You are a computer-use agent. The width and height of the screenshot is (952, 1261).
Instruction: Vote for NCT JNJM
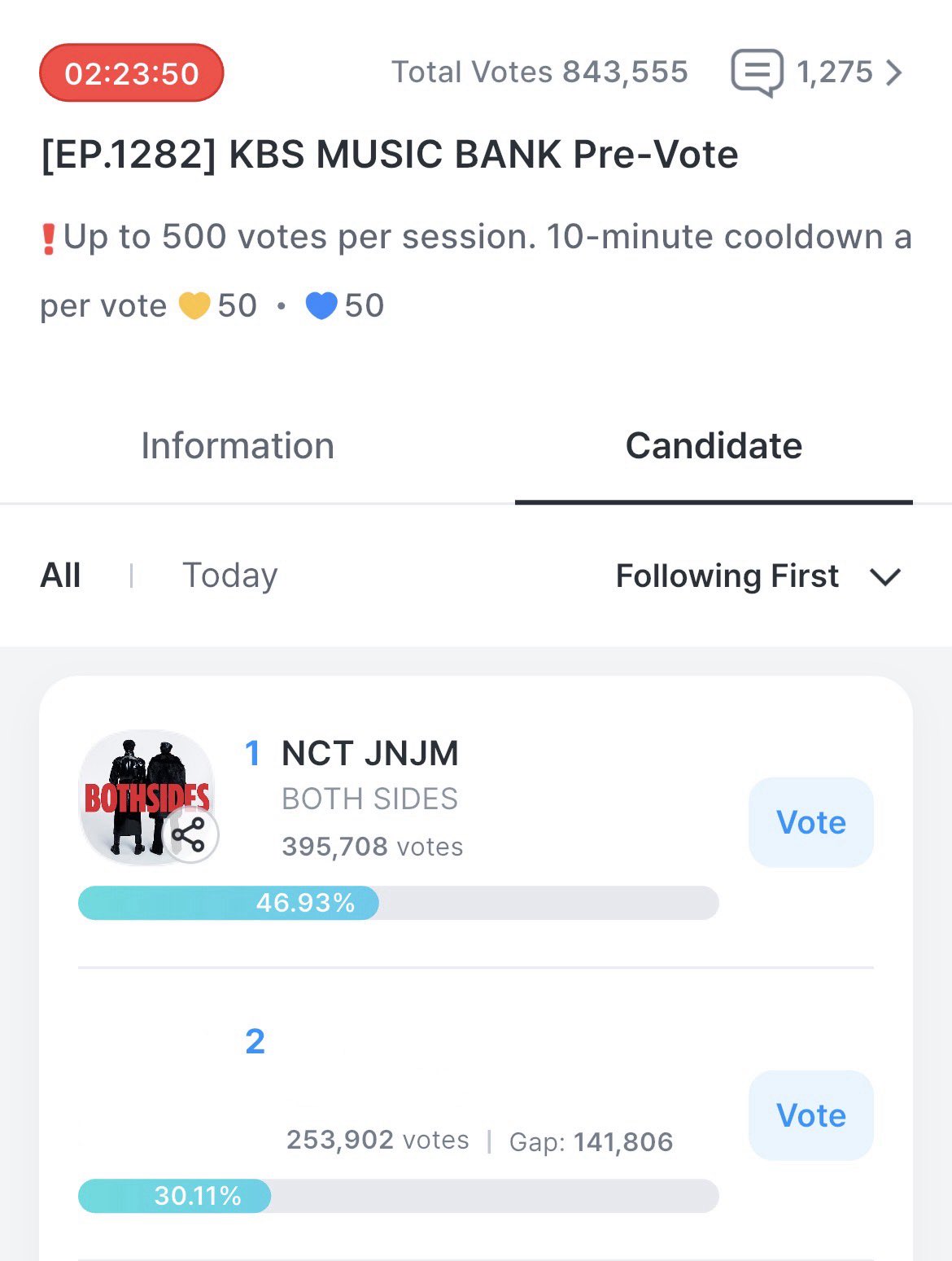[810, 822]
